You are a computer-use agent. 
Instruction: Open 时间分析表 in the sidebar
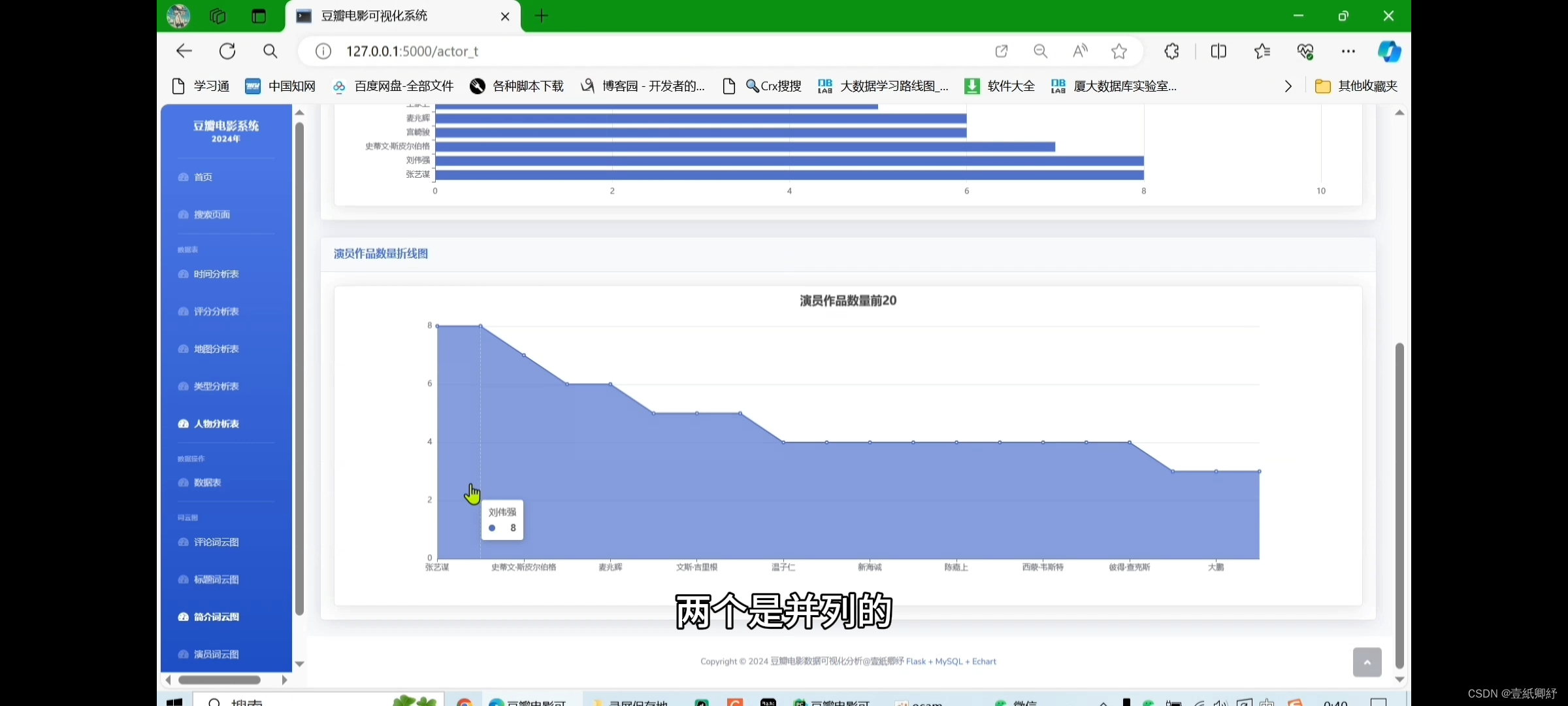point(216,274)
